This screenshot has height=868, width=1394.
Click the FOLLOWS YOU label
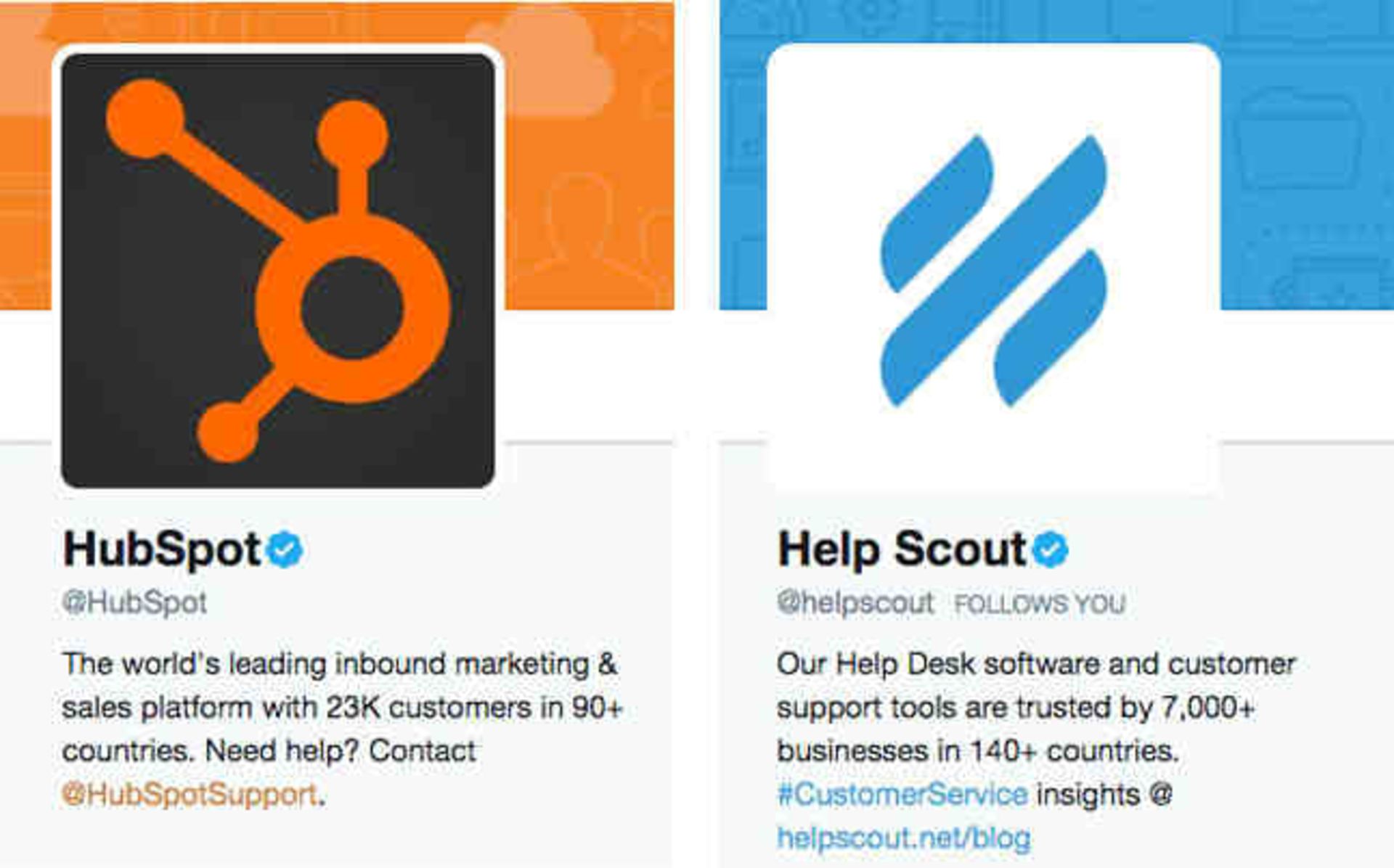click(1040, 604)
